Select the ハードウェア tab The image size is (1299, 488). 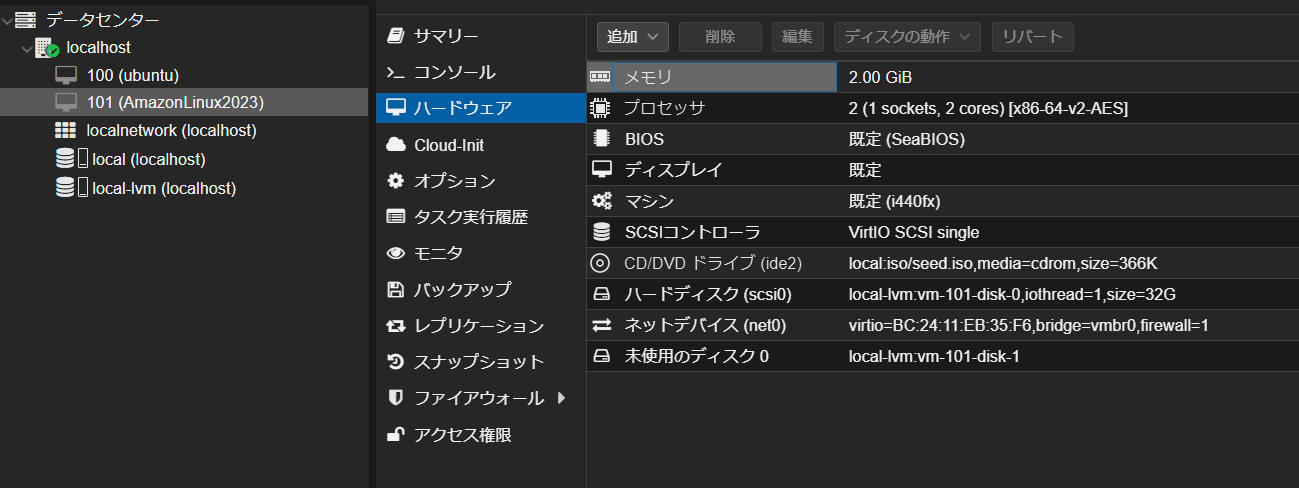[481, 109]
